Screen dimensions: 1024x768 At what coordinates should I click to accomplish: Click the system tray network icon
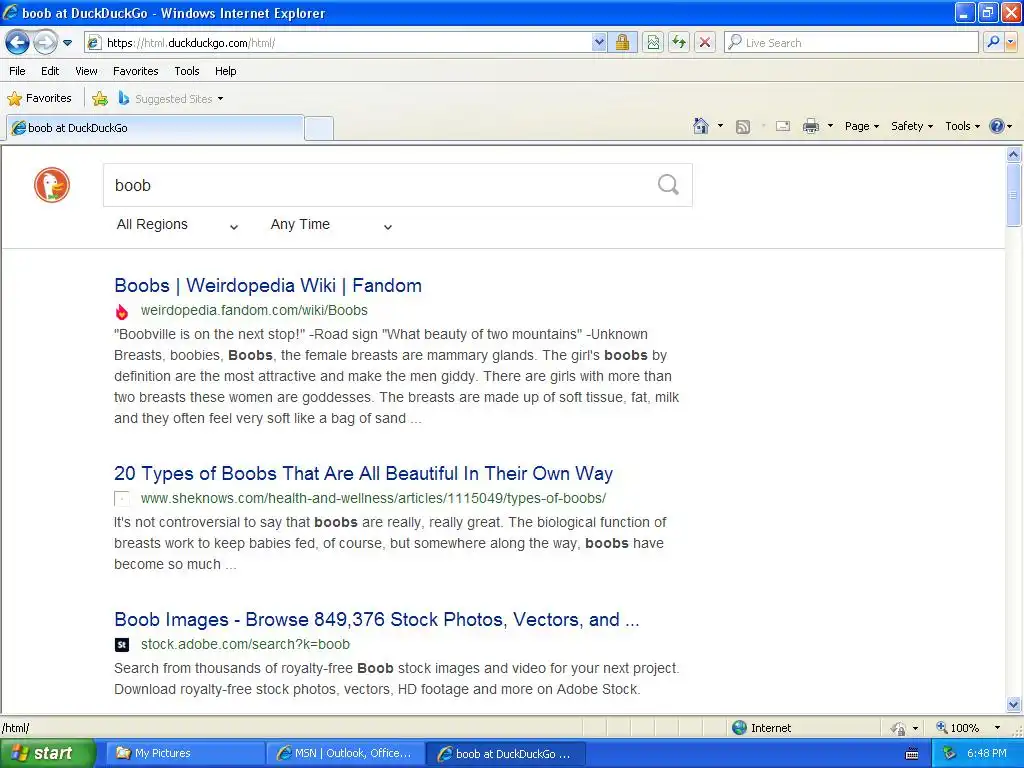pyautogui.click(x=949, y=754)
